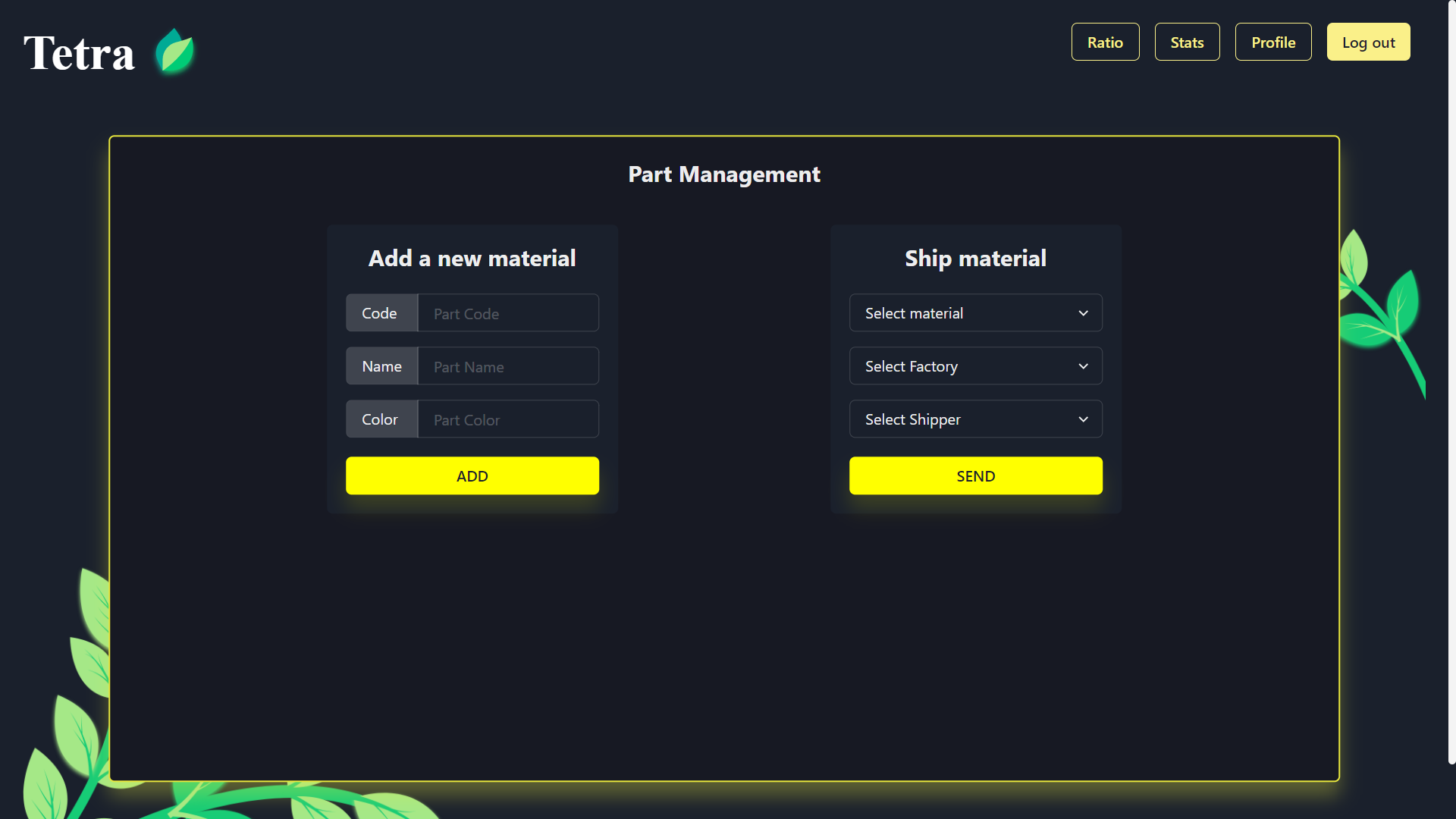Click the green leaf logo icon

(174, 52)
